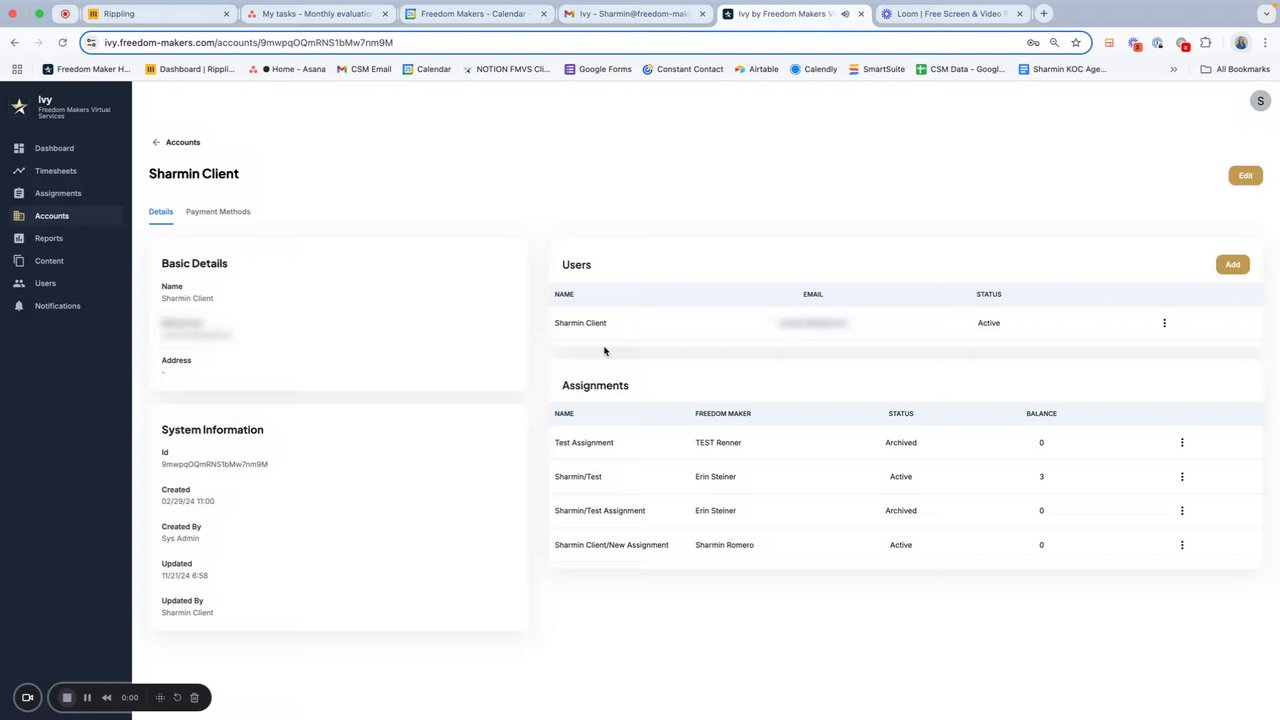Close the Rippling browser tab

tap(226, 14)
